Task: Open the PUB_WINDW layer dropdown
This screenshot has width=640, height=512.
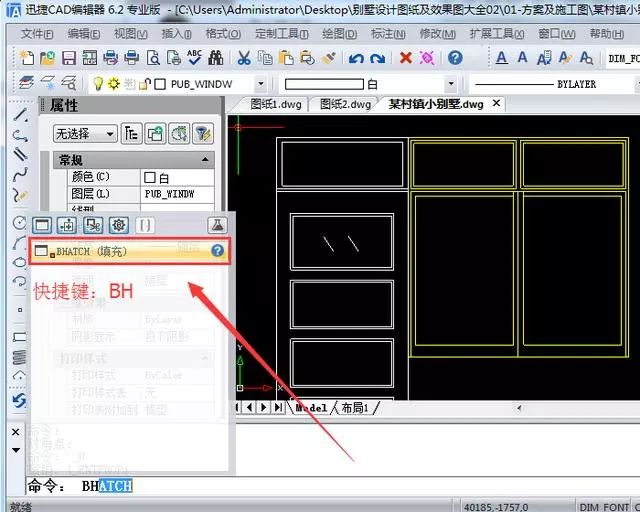Action: (260, 85)
